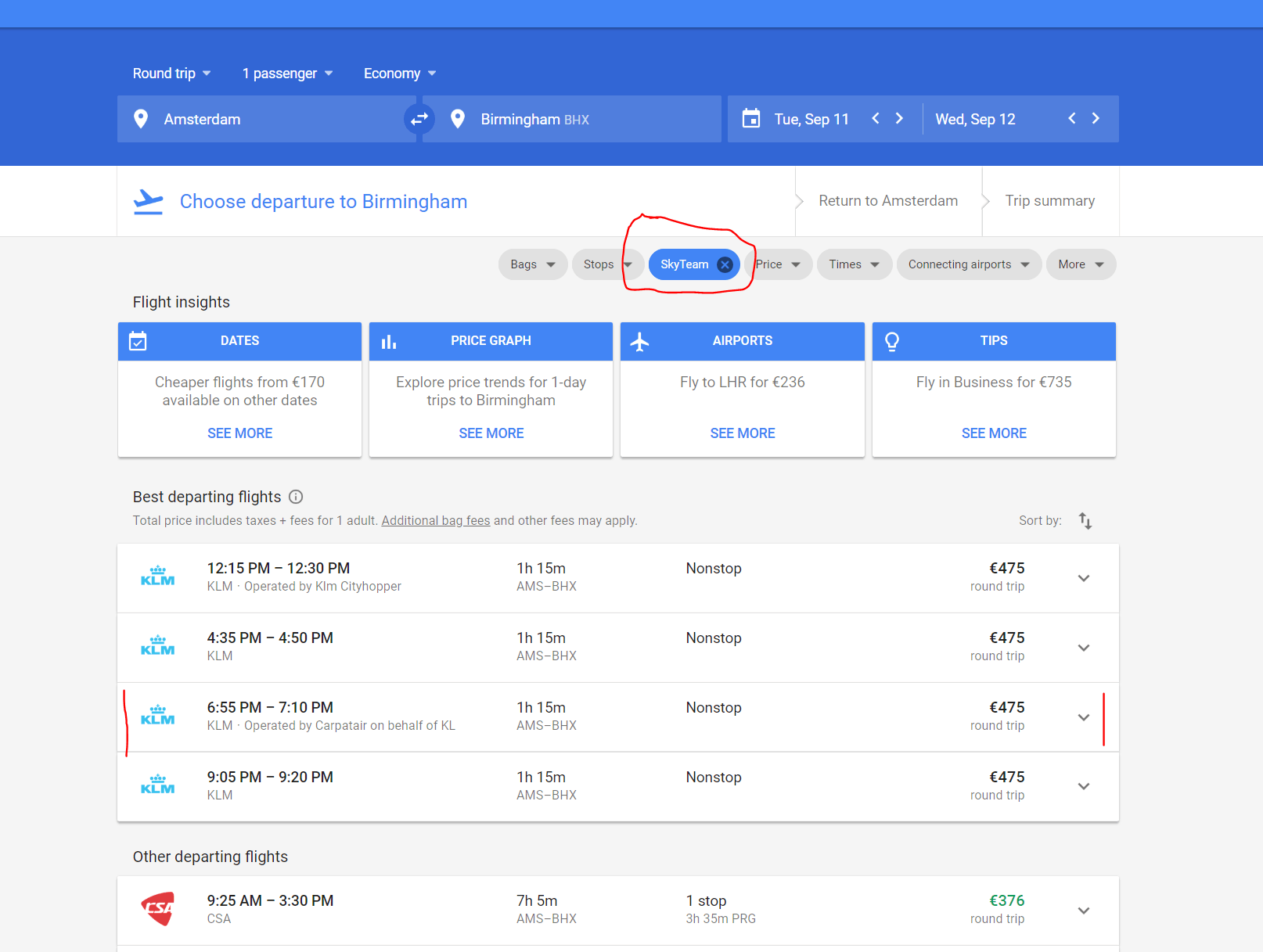The height and width of the screenshot is (952, 1263).
Task: Open the Round trip dropdown
Action: (171, 74)
